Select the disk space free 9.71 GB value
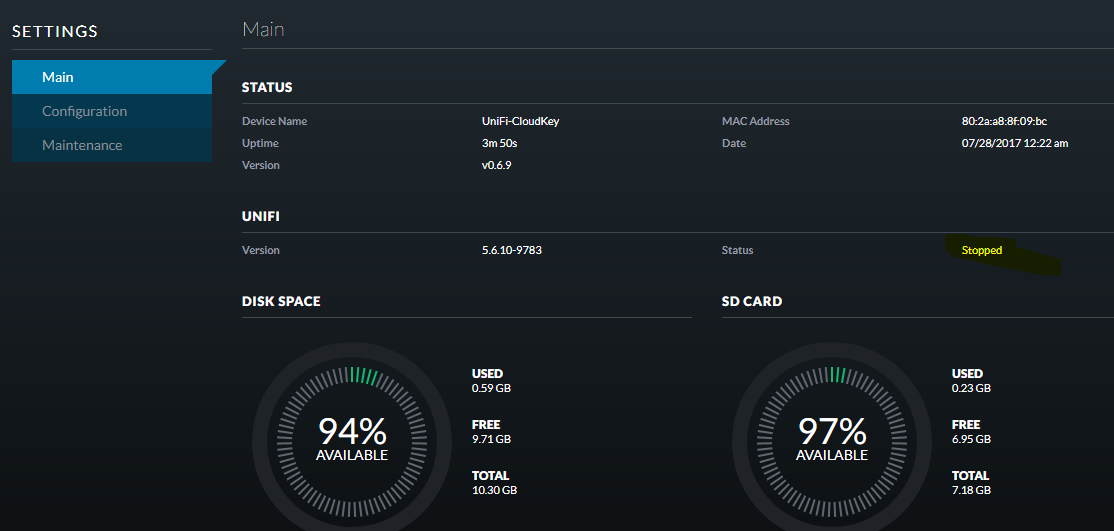This screenshot has height=531, width=1114. click(x=491, y=439)
